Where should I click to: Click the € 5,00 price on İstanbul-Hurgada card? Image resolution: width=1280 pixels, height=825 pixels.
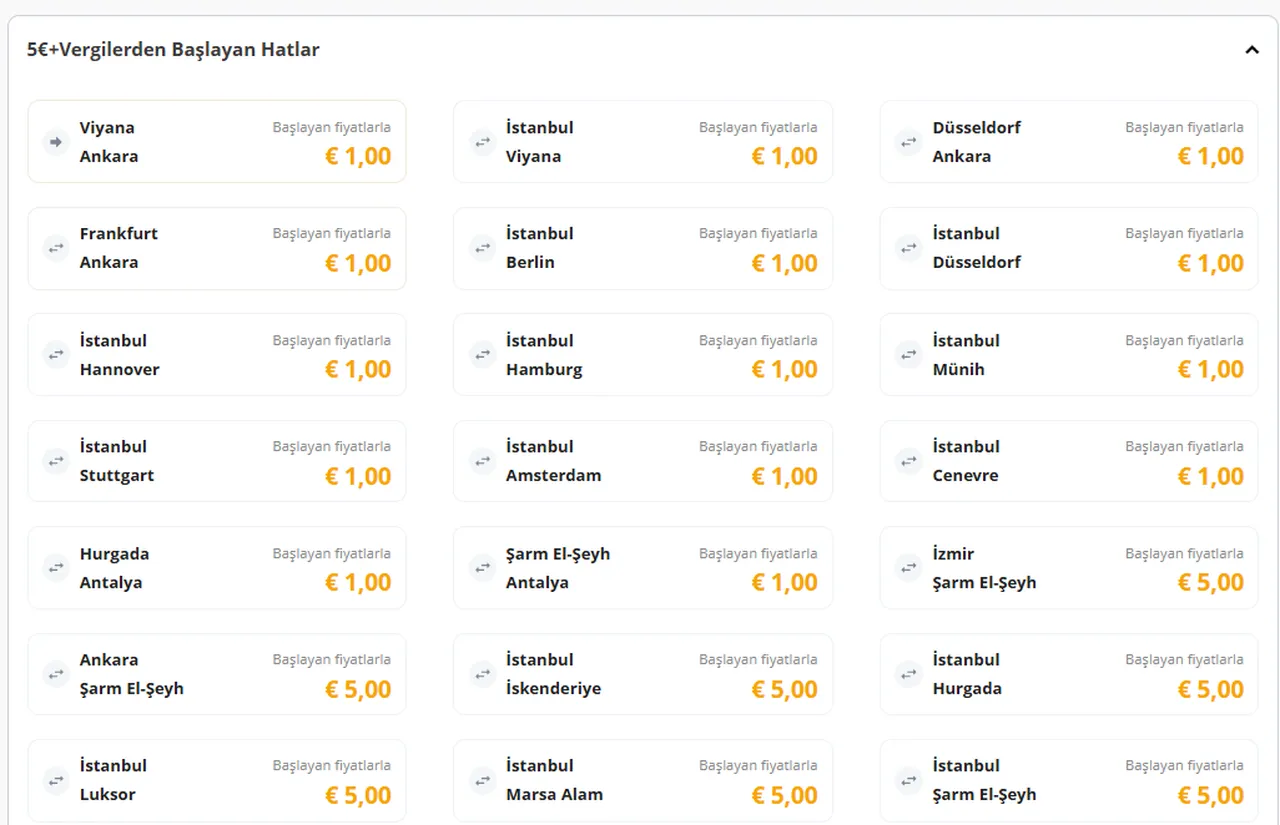tap(1210, 689)
